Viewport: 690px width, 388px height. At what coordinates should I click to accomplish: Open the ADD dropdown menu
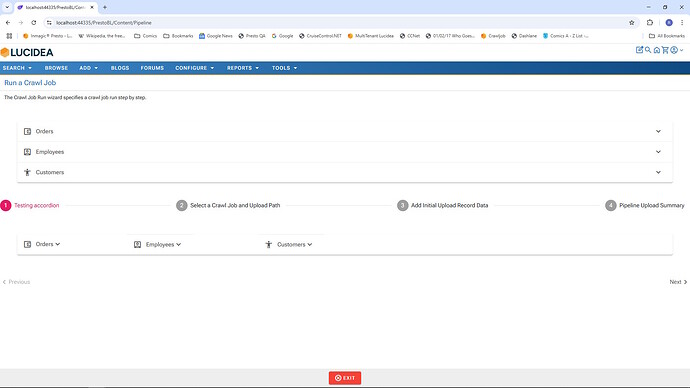[x=88, y=68]
